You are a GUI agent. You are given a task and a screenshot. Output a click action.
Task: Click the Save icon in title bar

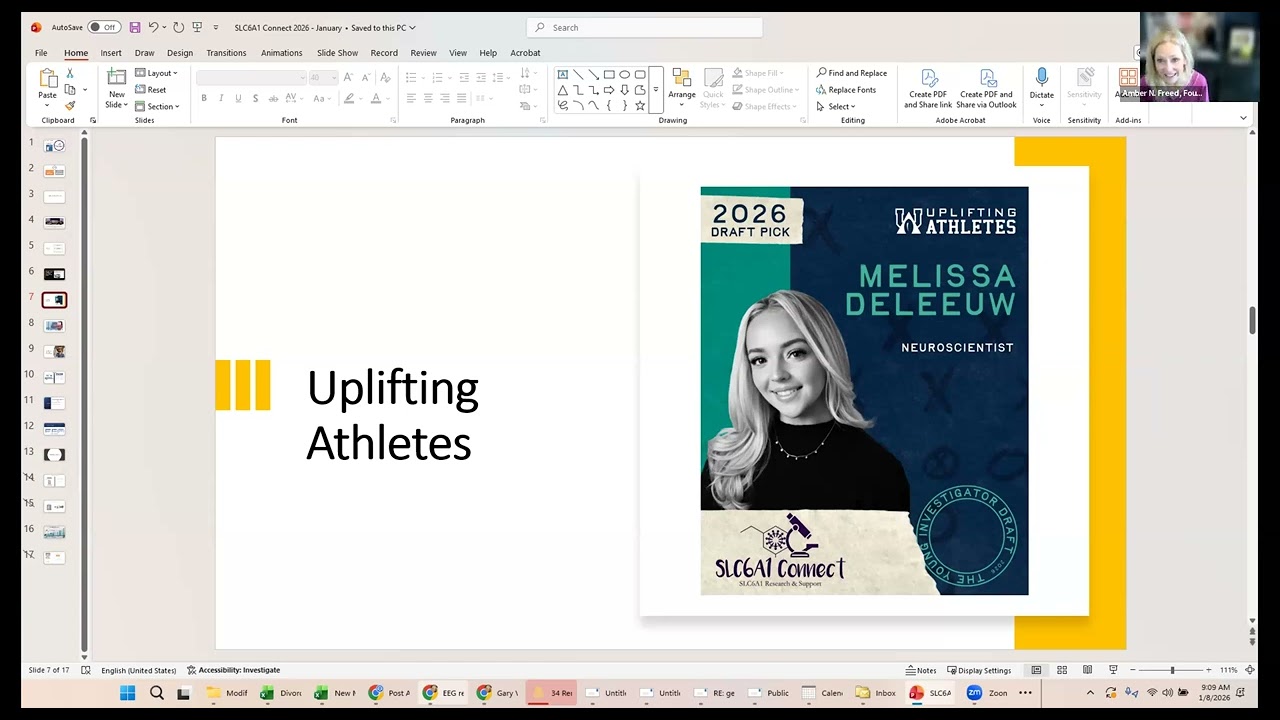click(x=135, y=27)
